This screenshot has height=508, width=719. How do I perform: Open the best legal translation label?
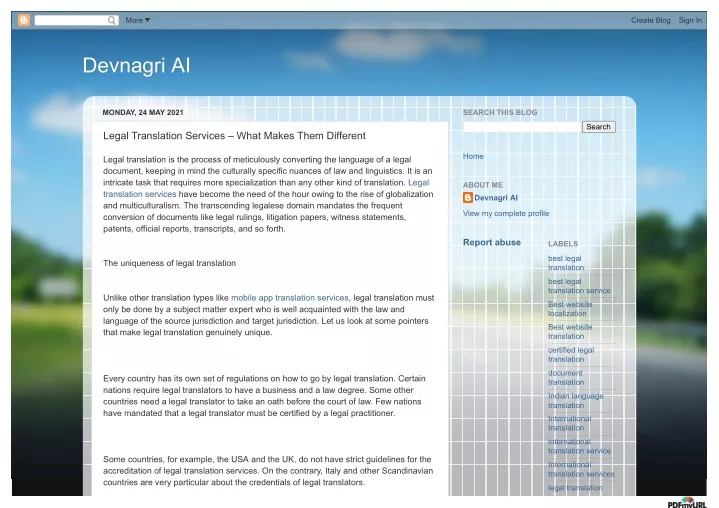(566, 263)
